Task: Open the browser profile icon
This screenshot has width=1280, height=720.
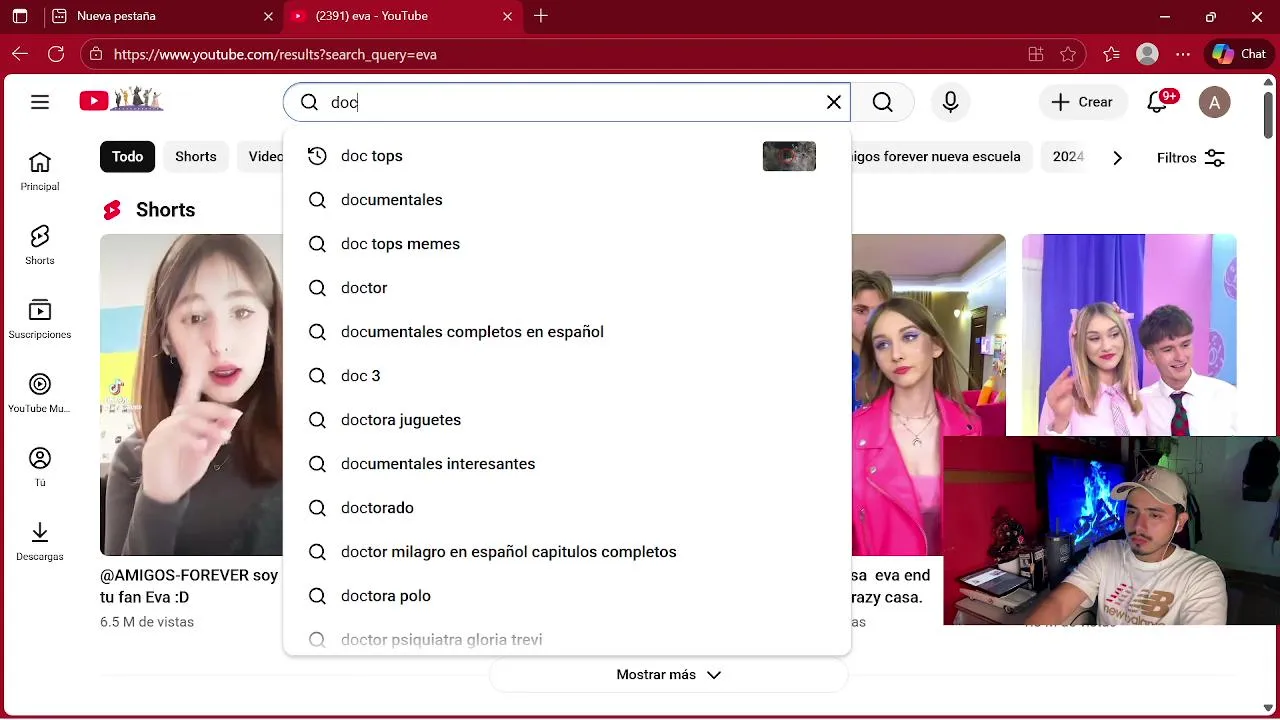Action: click(1147, 54)
